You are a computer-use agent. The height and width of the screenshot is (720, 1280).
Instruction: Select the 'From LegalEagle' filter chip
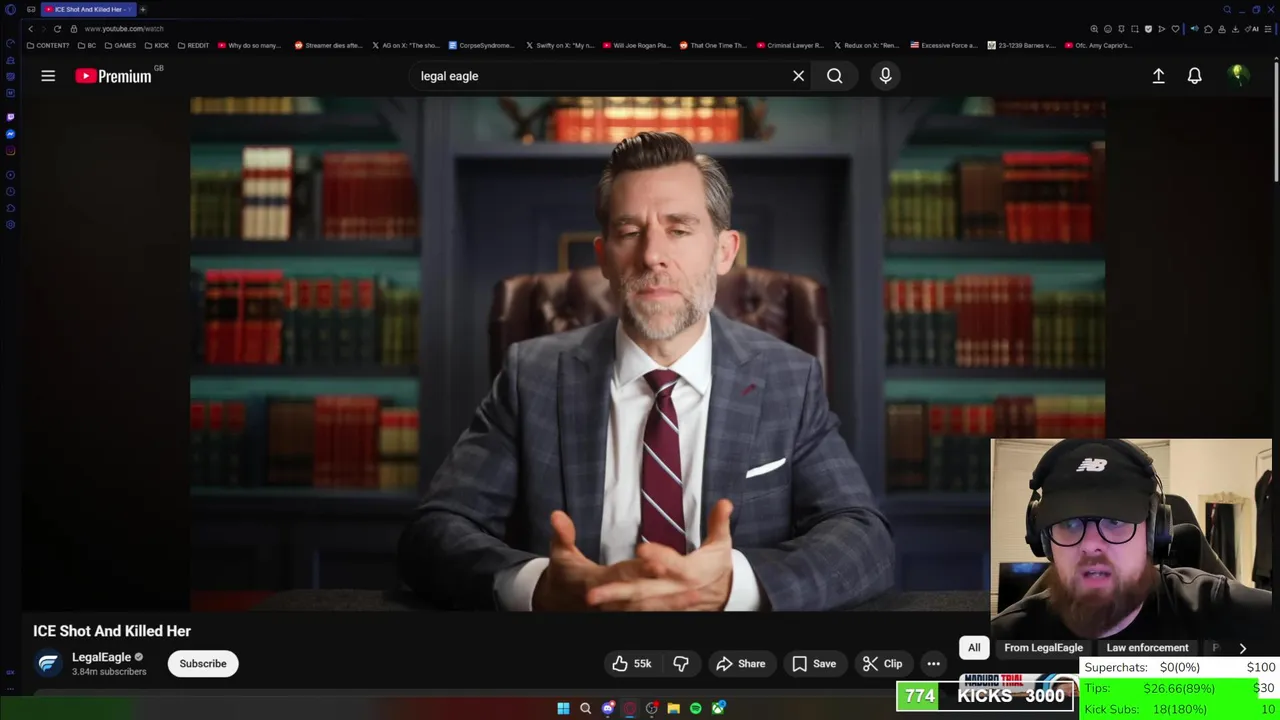click(x=1043, y=648)
